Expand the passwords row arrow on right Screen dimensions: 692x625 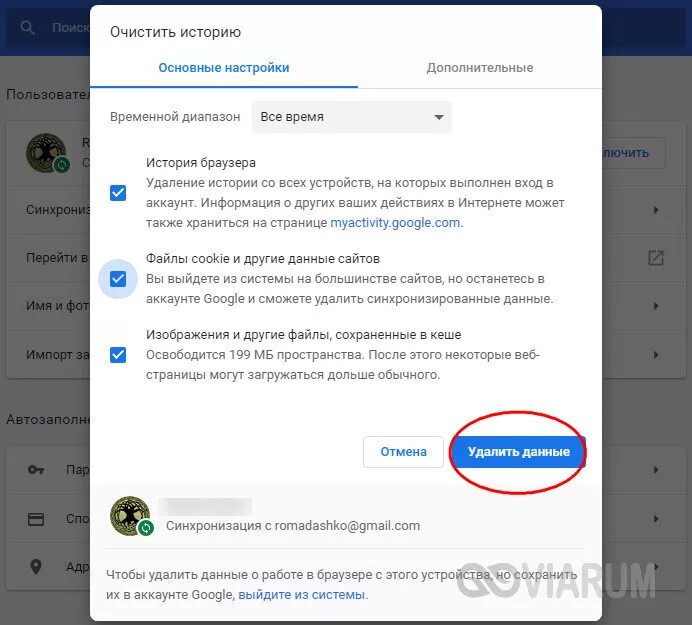pos(656,470)
